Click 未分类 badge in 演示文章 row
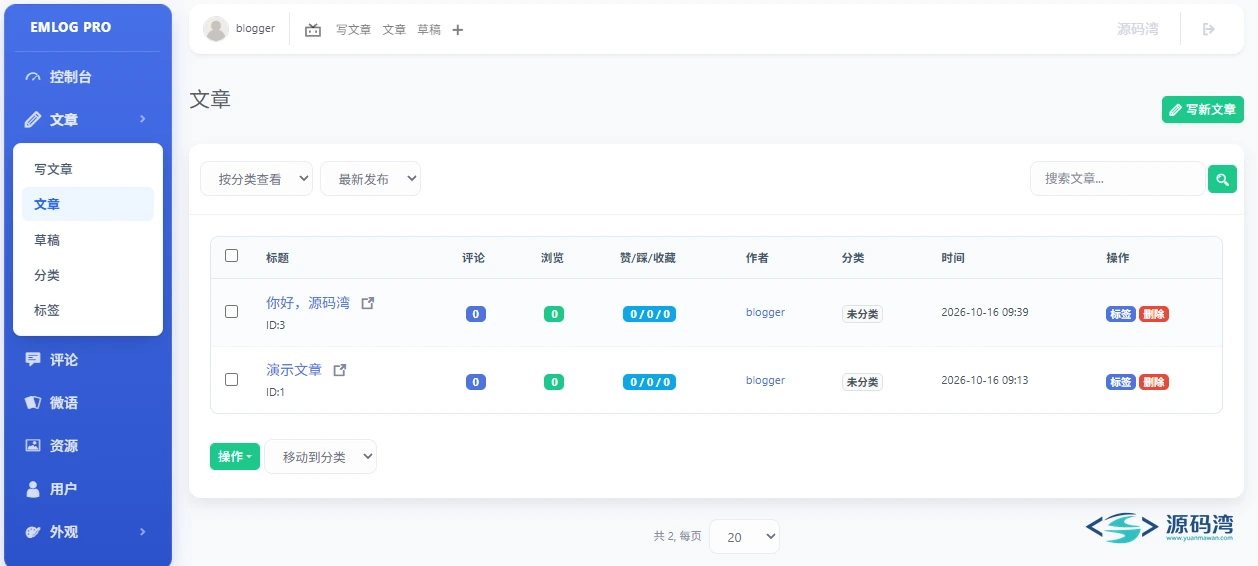The height and width of the screenshot is (566, 1258). pos(862,382)
